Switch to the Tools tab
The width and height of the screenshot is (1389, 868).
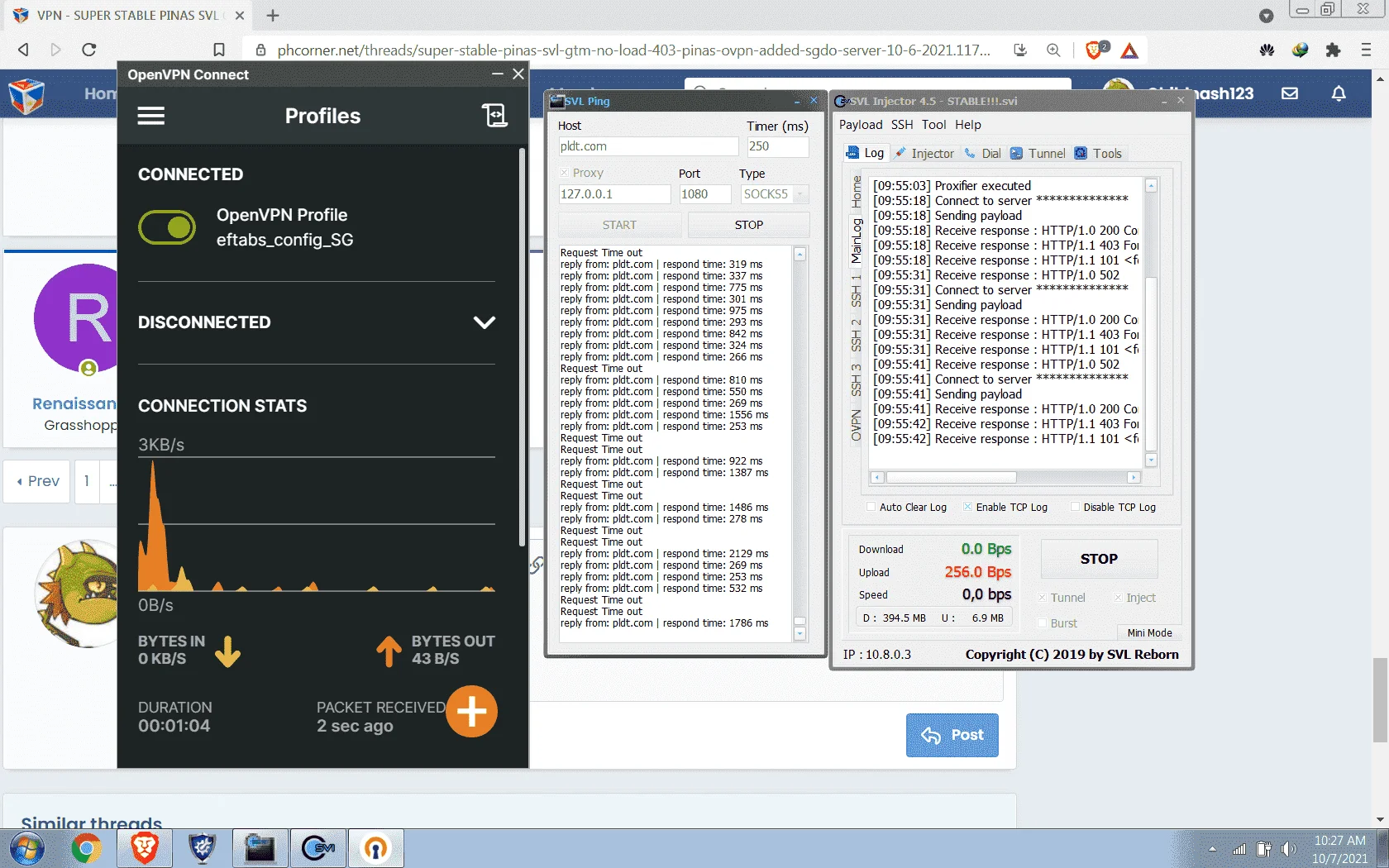(x=1098, y=153)
